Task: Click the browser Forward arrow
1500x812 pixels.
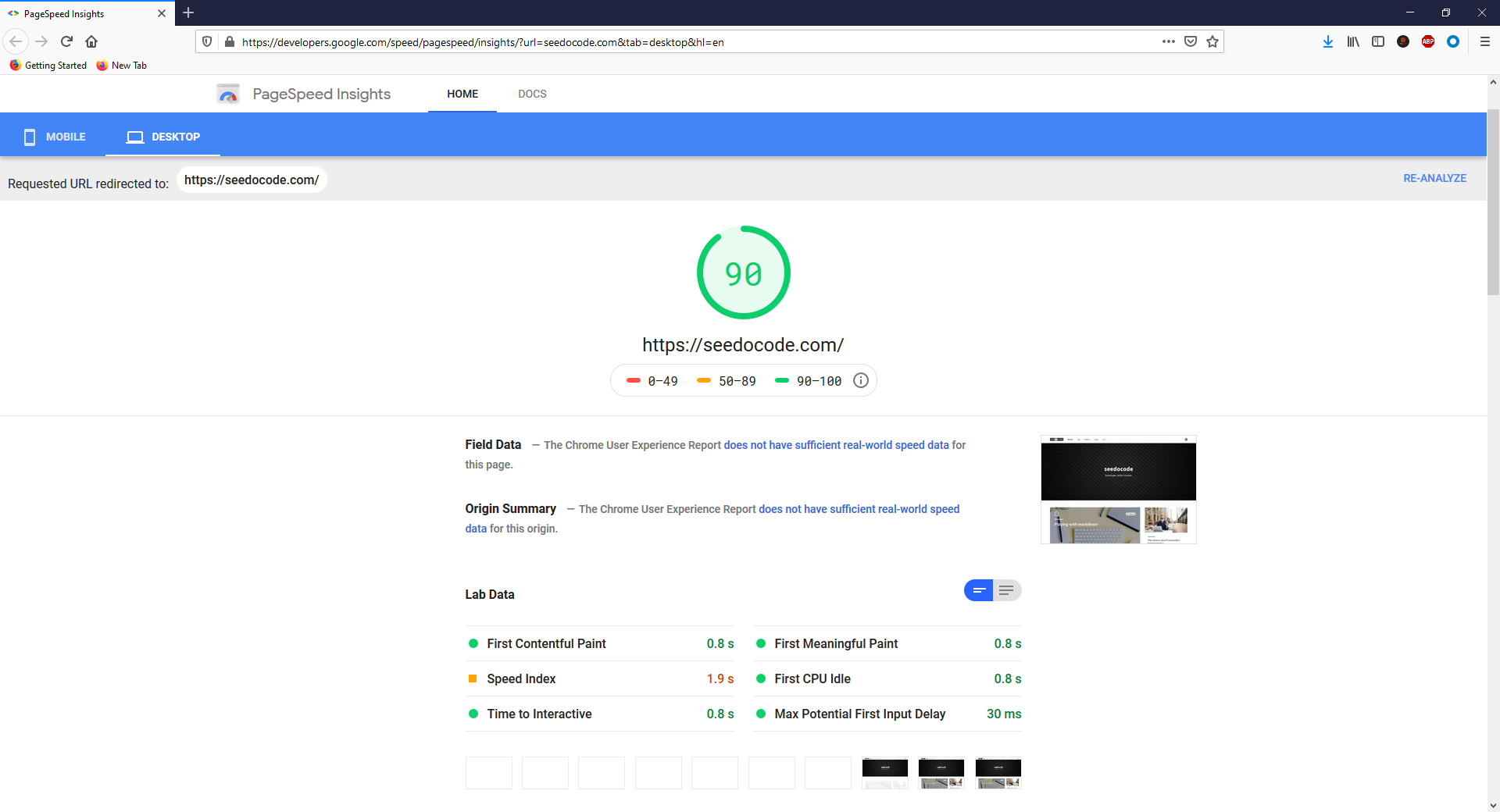Action: point(42,41)
